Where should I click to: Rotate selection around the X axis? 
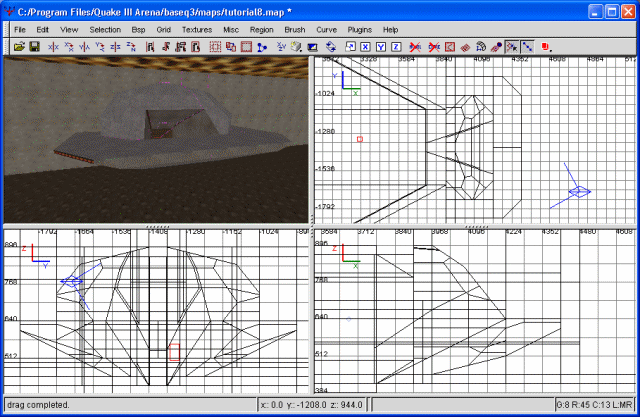tap(69, 47)
